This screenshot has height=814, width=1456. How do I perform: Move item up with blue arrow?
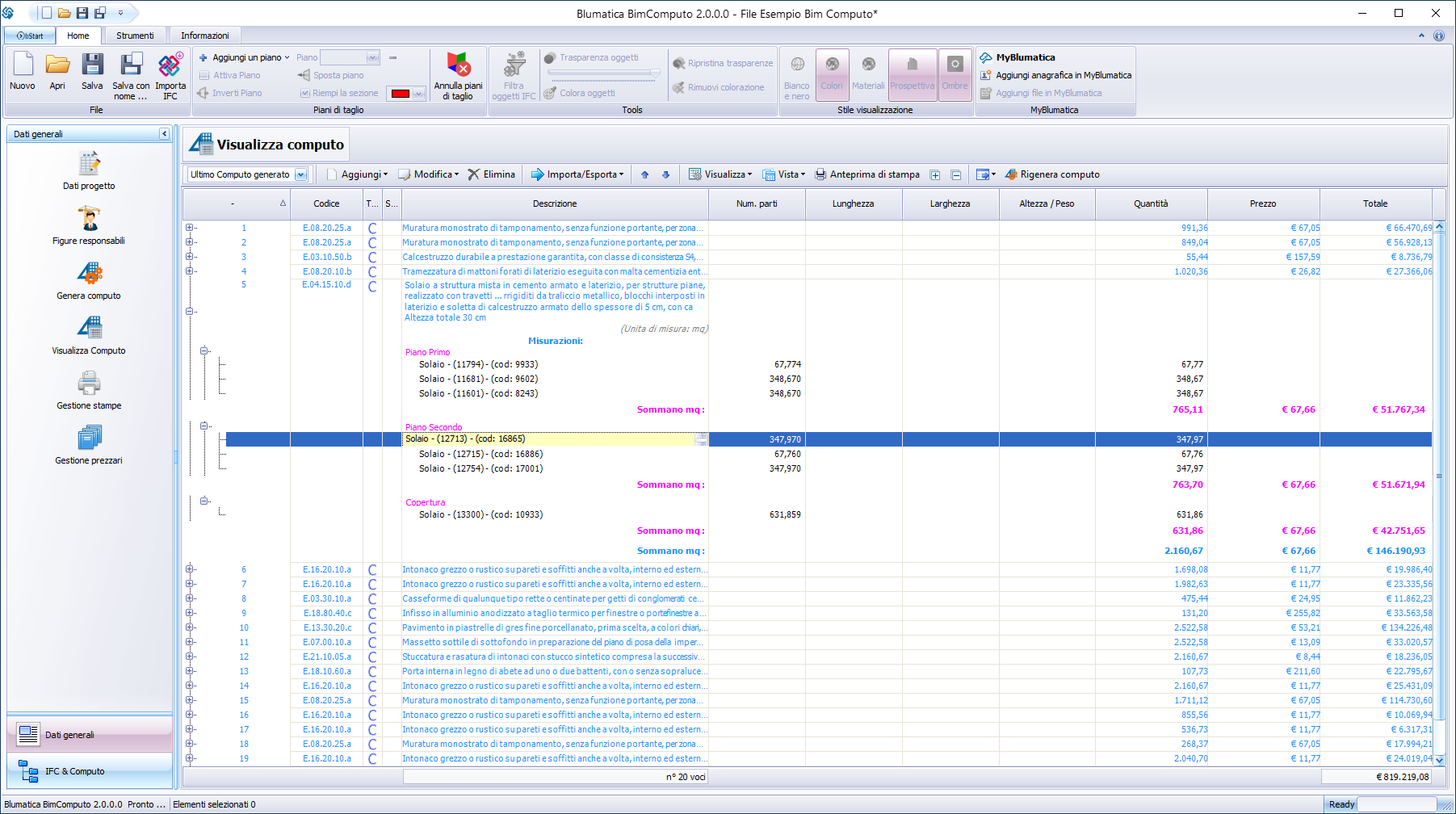[644, 174]
